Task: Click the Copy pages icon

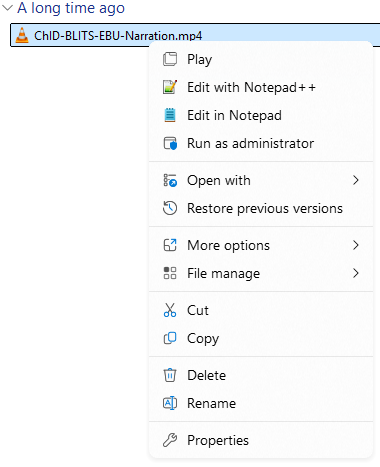Action: pyautogui.click(x=170, y=338)
